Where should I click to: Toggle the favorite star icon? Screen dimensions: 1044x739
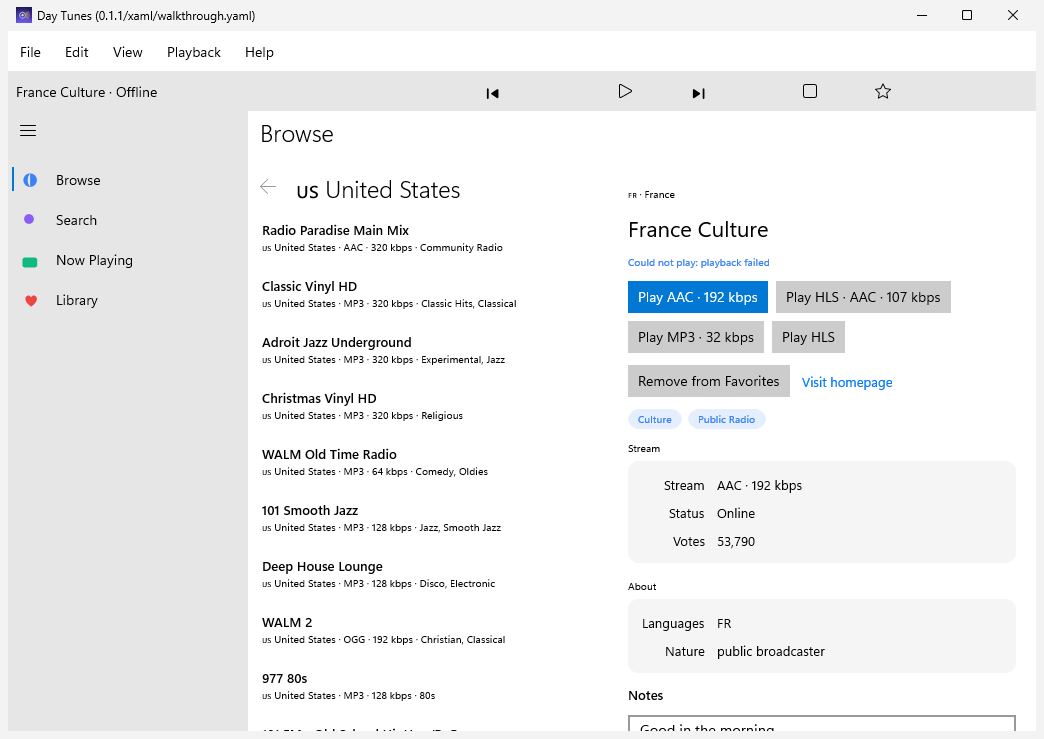pos(883,91)
